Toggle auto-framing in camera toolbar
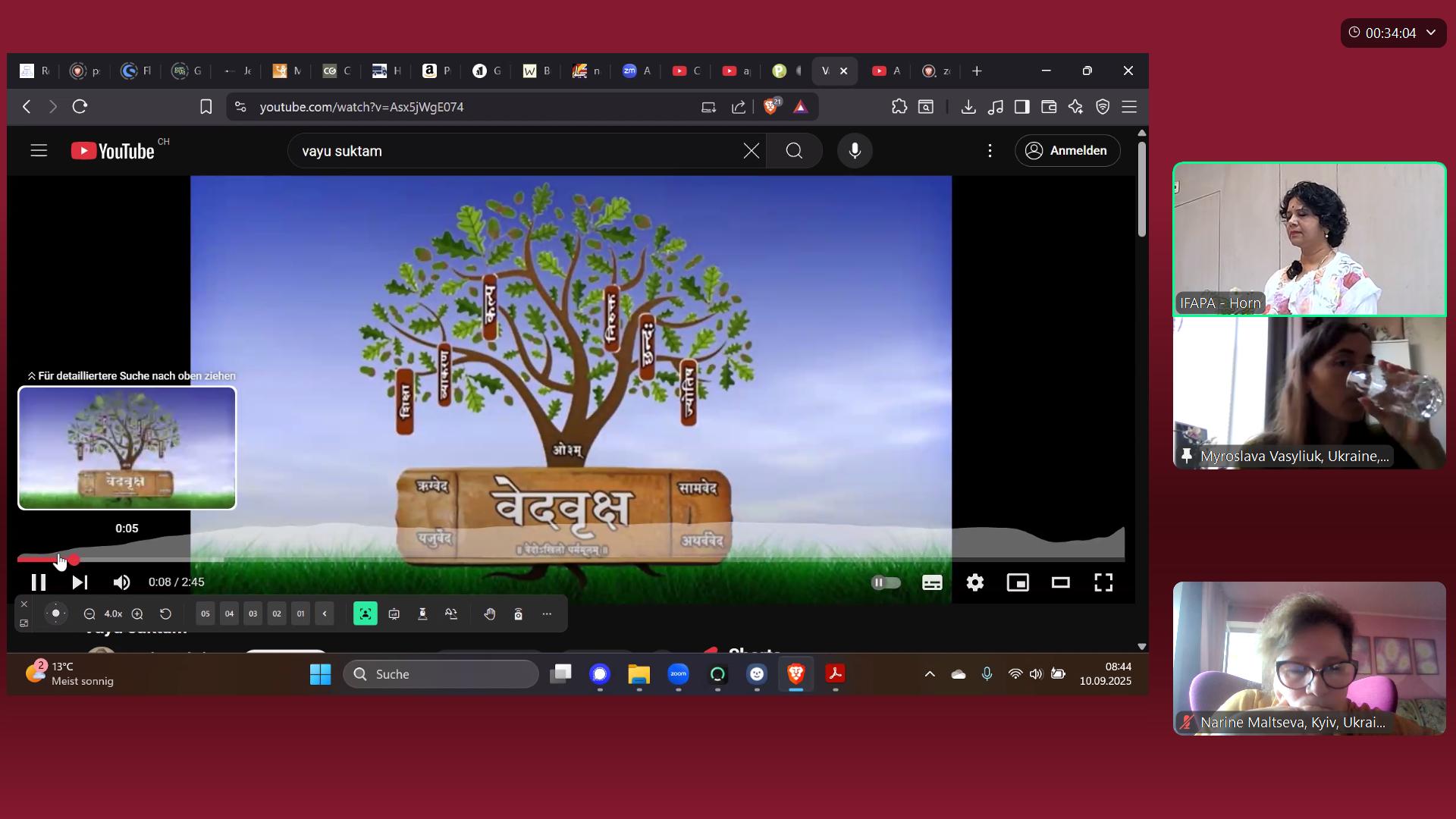The image size is (1456, 819). point(365,613)
